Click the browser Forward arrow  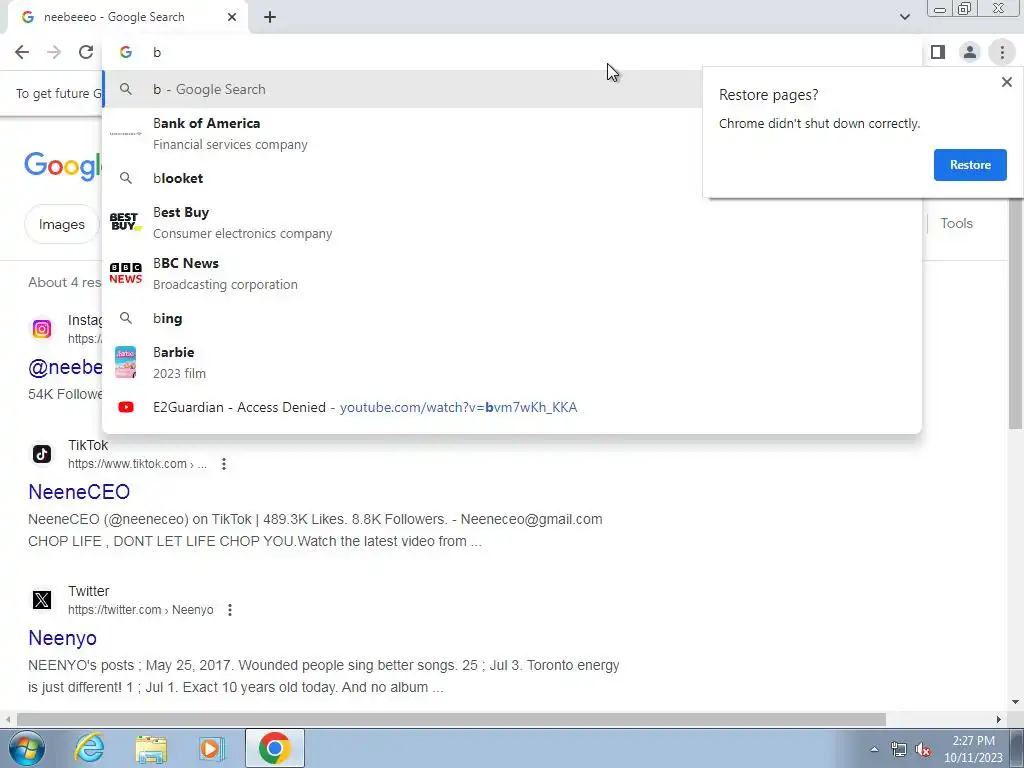pos(54,52)
